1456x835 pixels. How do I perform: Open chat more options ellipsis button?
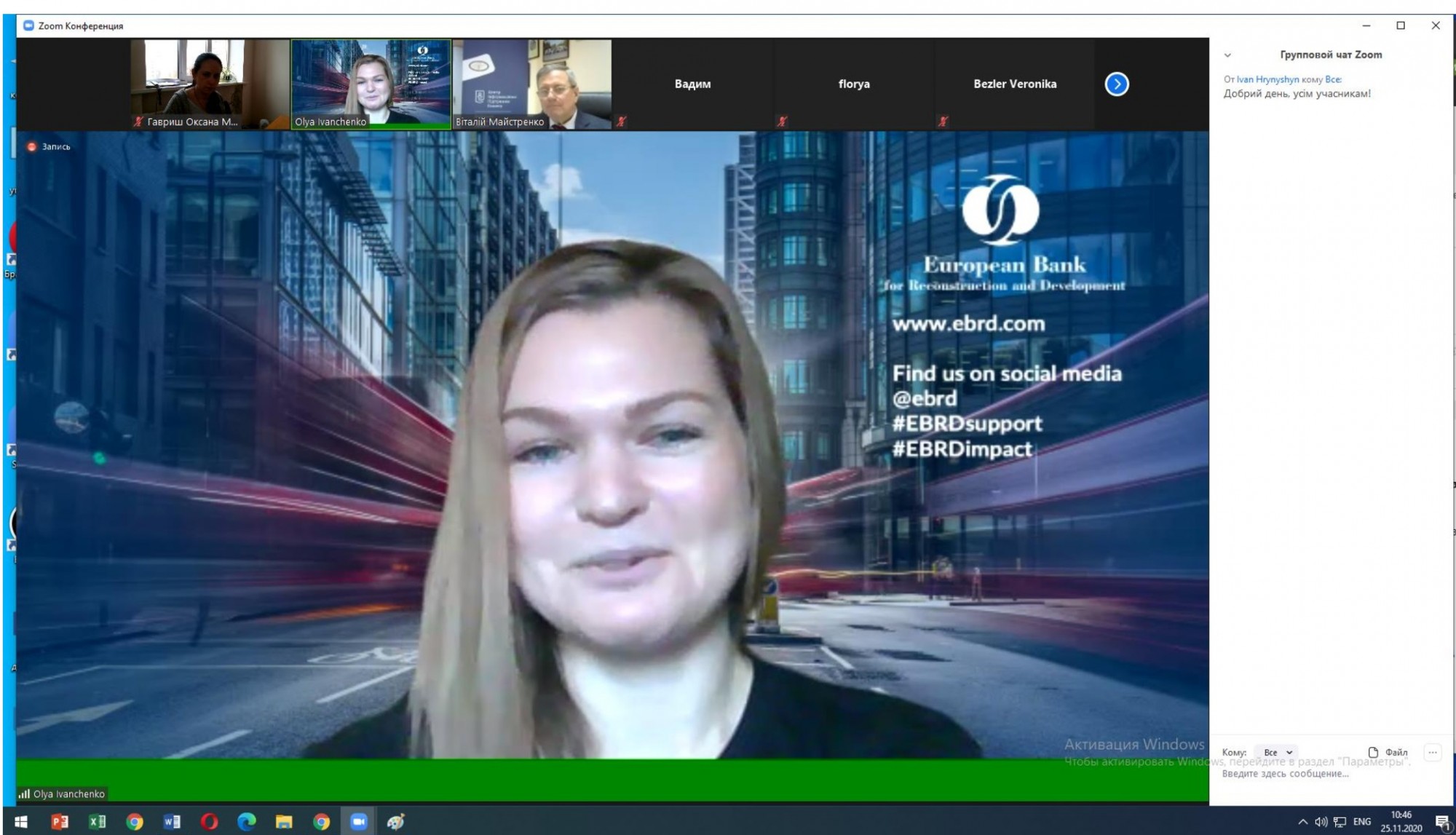click(x=1432, y=752)
